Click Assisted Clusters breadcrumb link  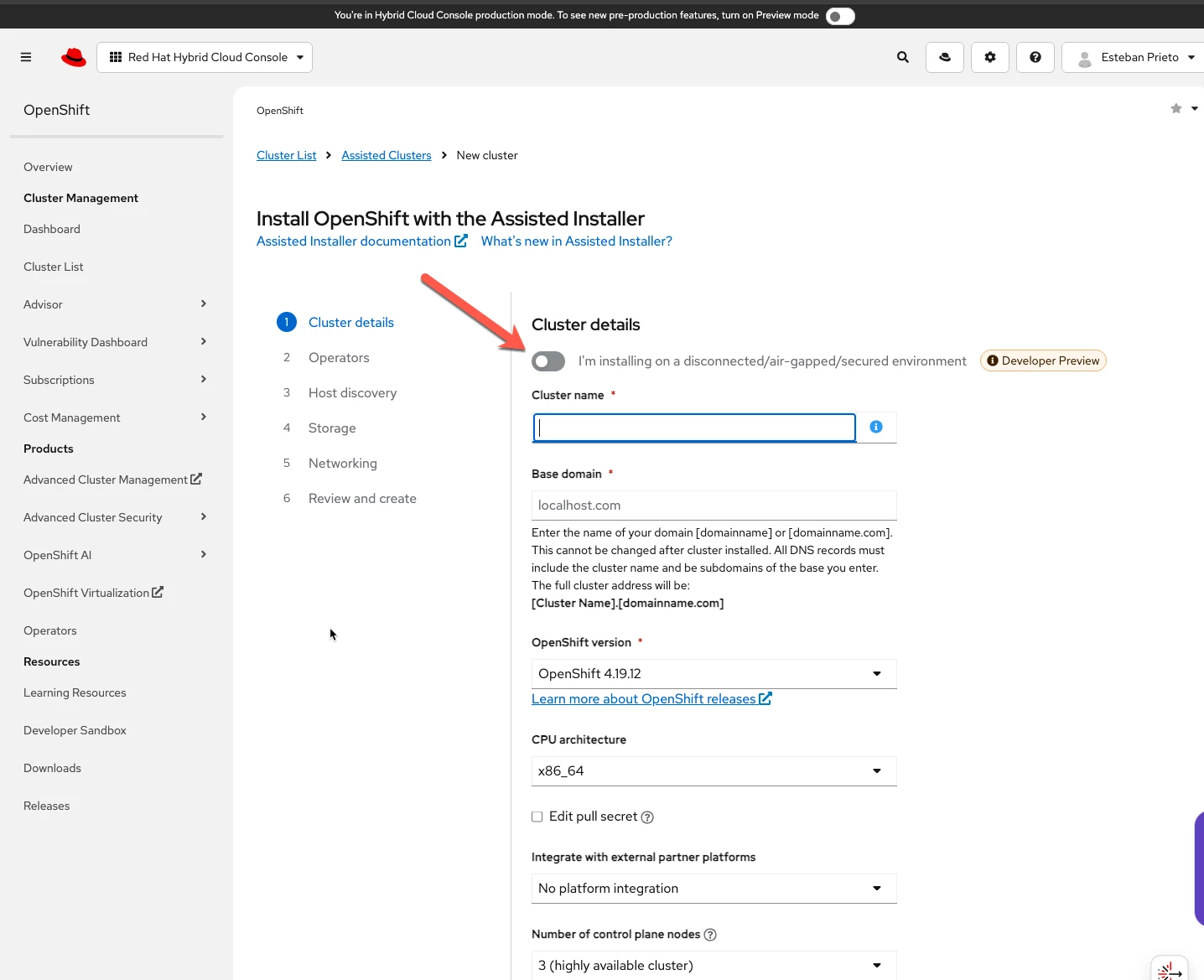(x=387, y=155)
